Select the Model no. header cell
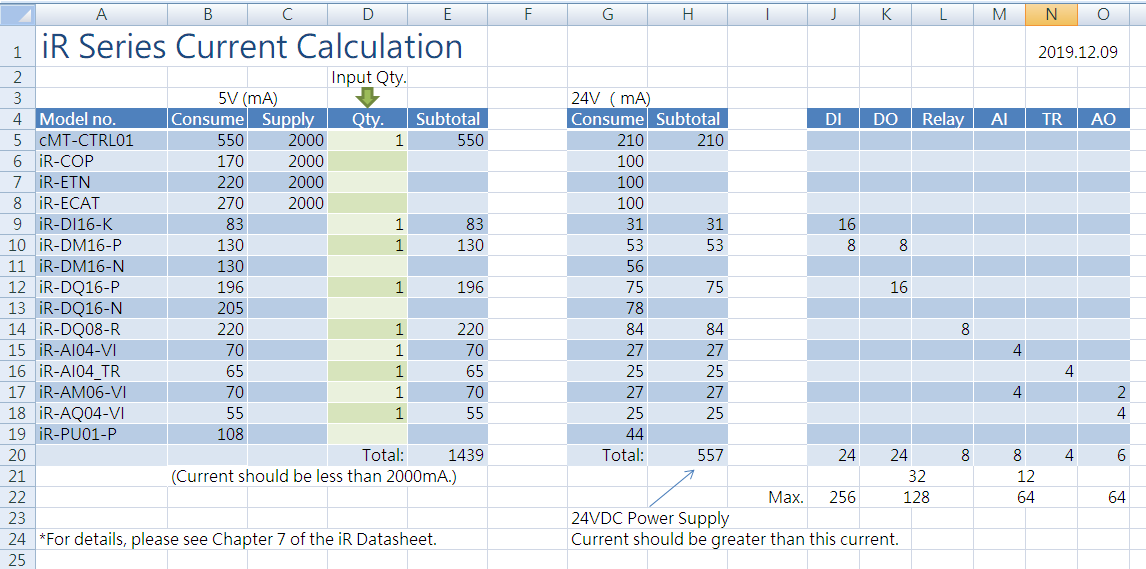This screenshot has width=1146, height=569. coord(102,119)
